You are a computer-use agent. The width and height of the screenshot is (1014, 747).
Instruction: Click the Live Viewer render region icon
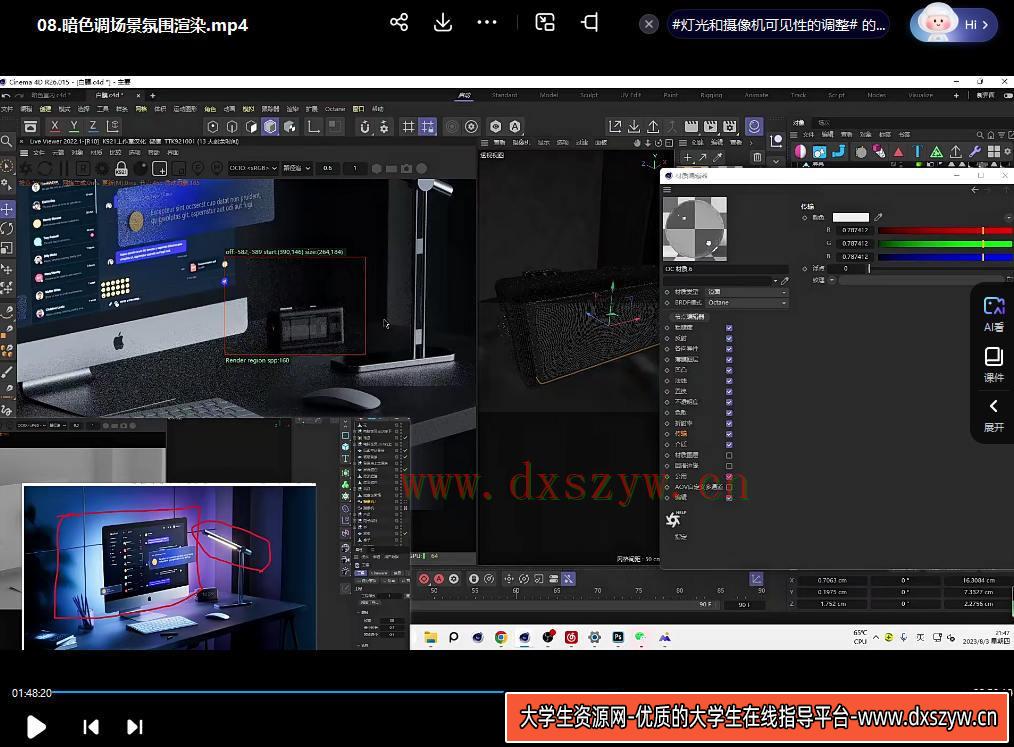[160, 169]
